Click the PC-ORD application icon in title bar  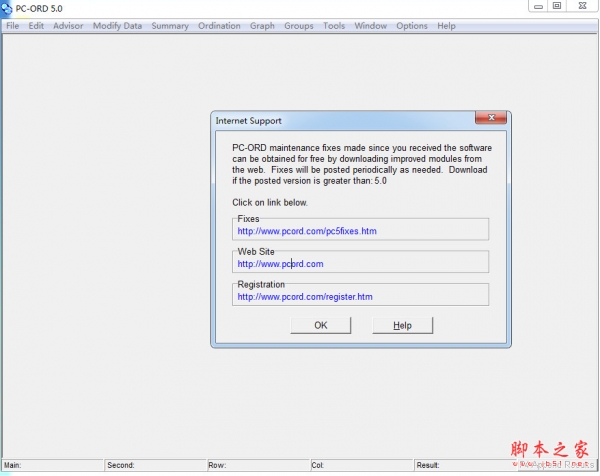click(x=7, y=8)
